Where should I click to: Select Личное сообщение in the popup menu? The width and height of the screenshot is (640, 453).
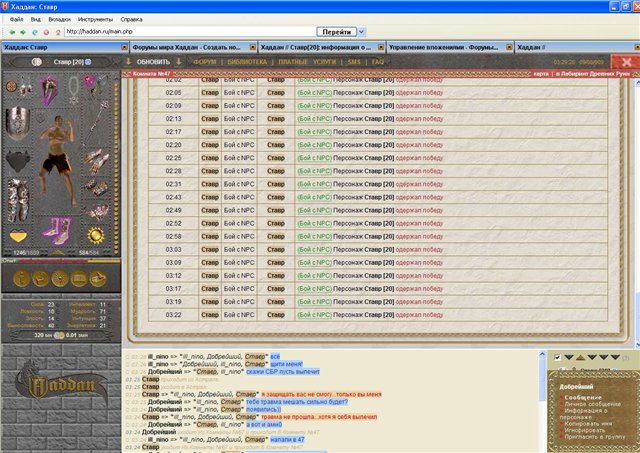pos(593,404)
